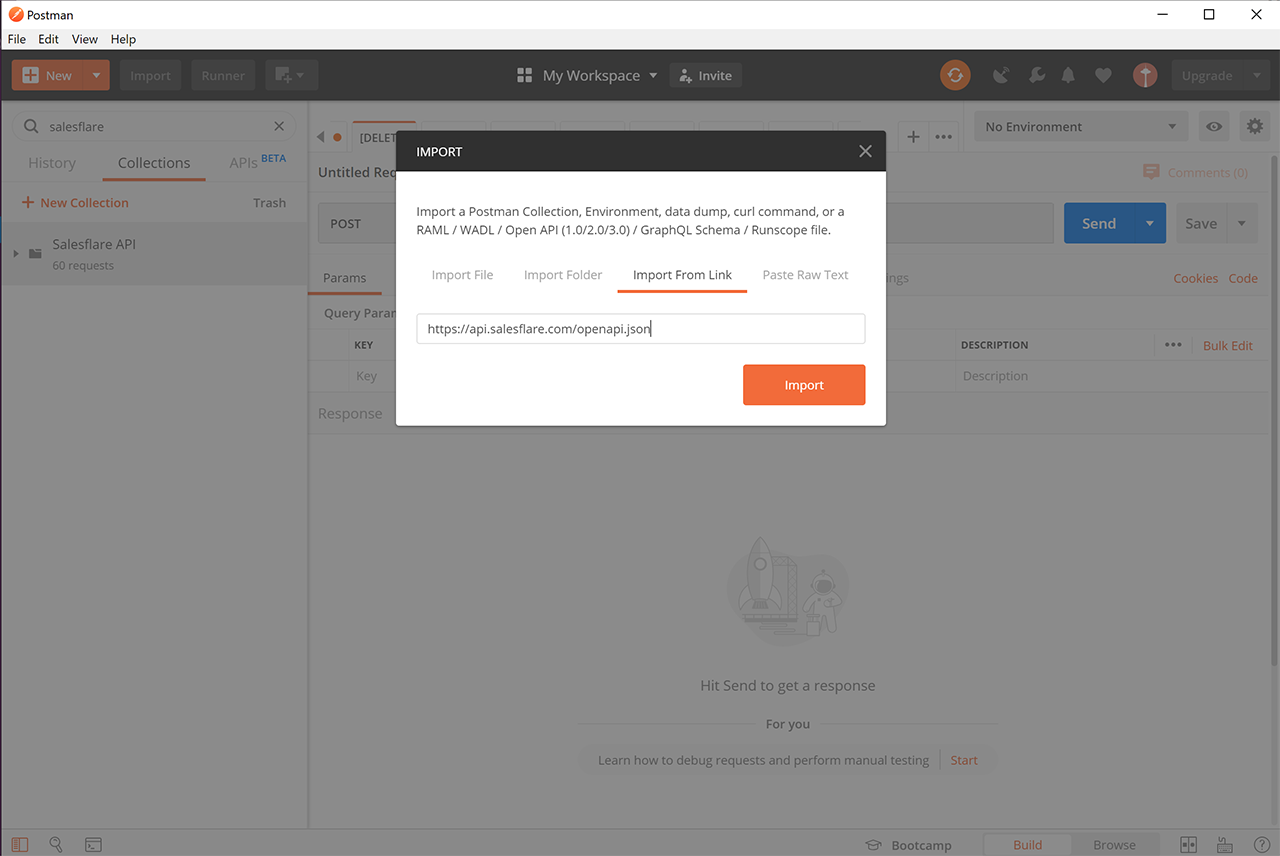Open the File menu
The image size is (1280, 856).
pyautogui.click(x=17, y=39)
